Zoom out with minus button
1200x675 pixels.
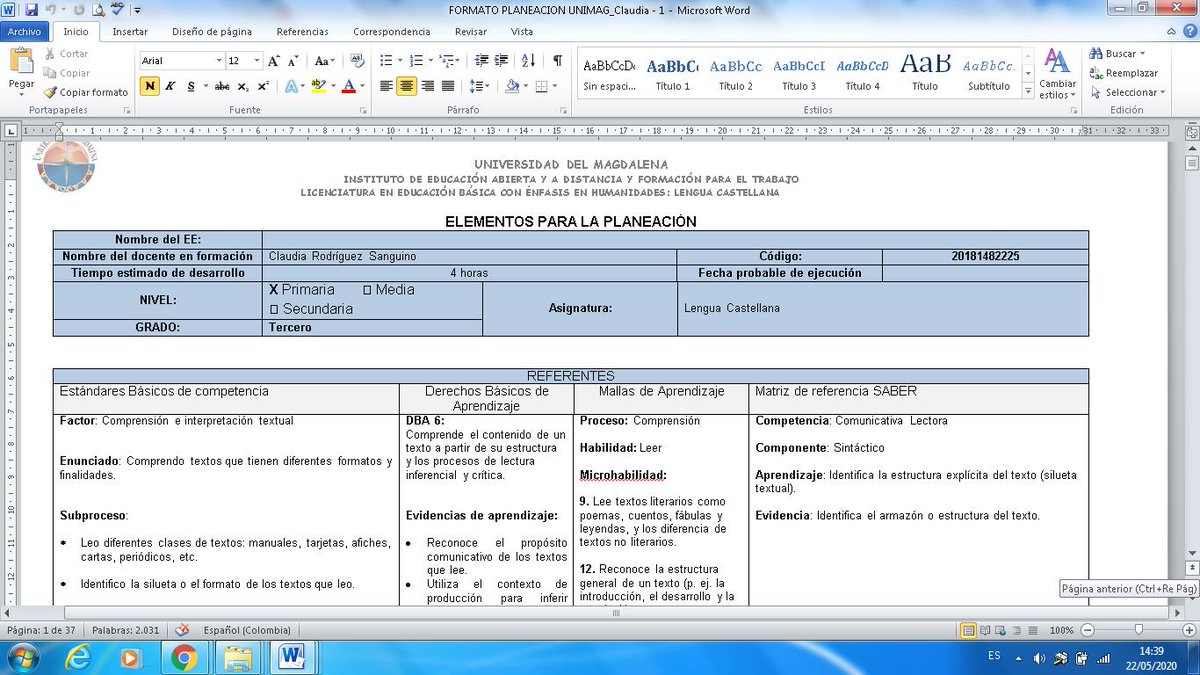click(x=1087, y=631)
